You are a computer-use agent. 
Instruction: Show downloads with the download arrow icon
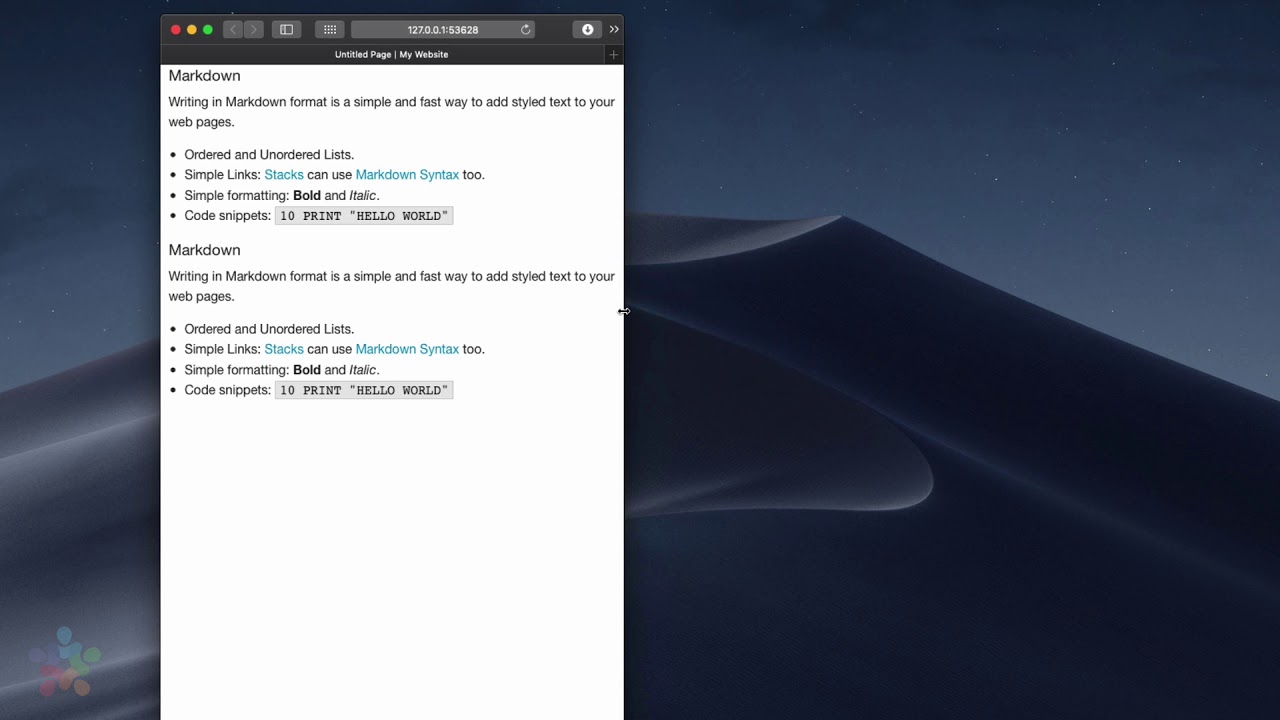(x=588, y=30)
